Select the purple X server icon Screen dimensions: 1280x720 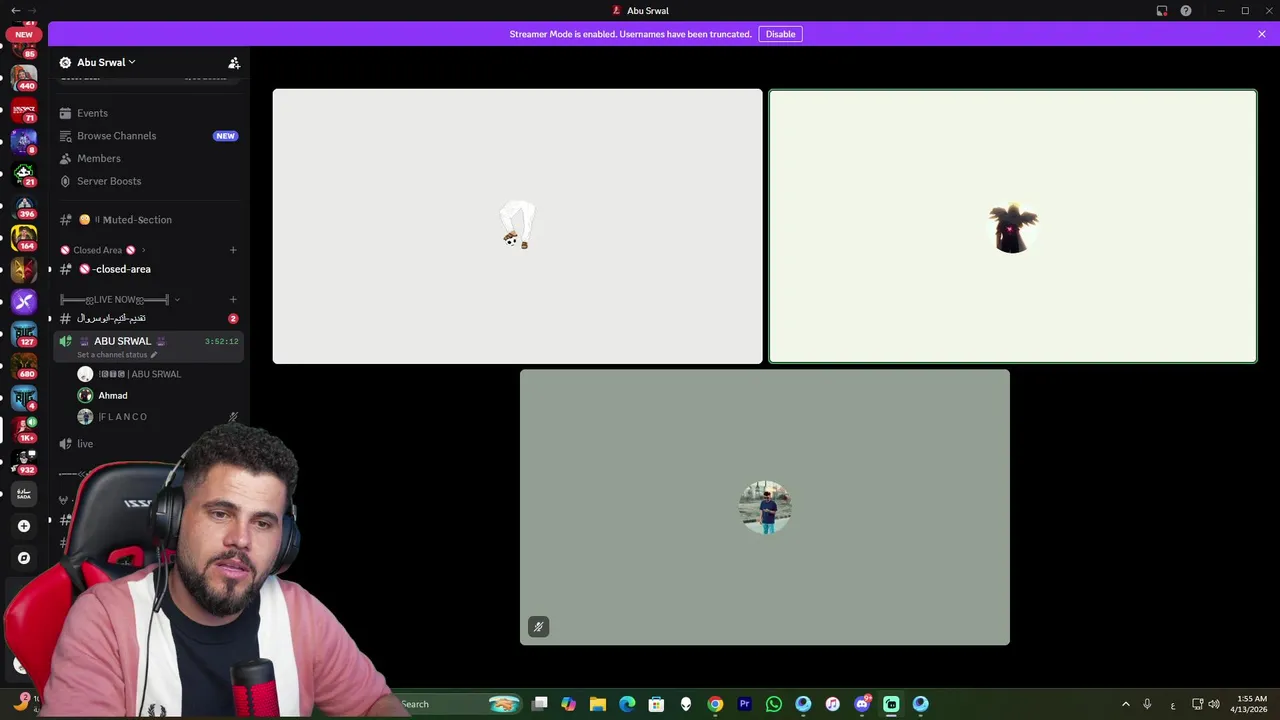pos(24,301)
